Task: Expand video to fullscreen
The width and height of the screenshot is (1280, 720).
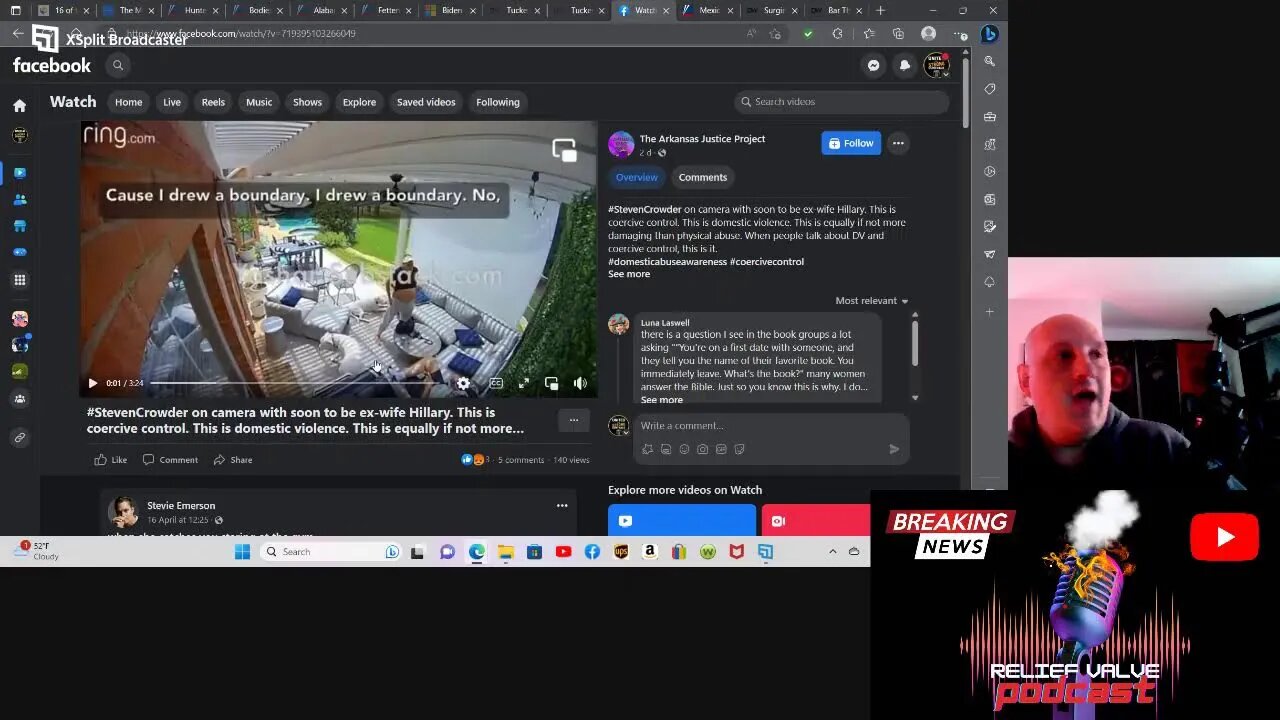Action: point(524,383)
